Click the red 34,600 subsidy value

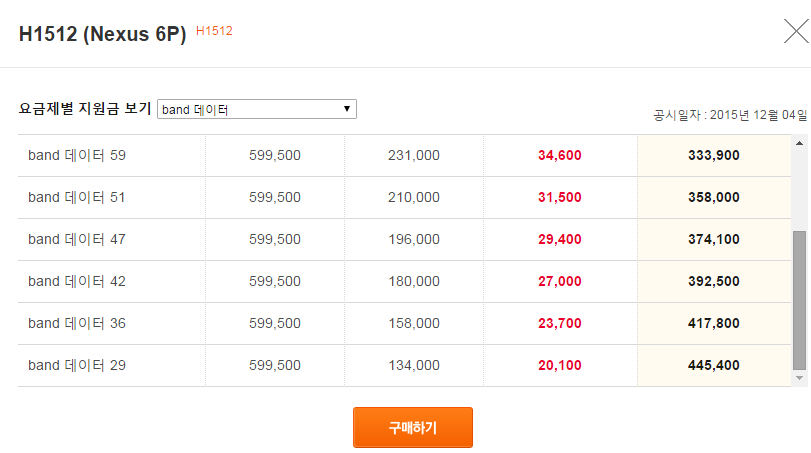[x=559, y=155]
